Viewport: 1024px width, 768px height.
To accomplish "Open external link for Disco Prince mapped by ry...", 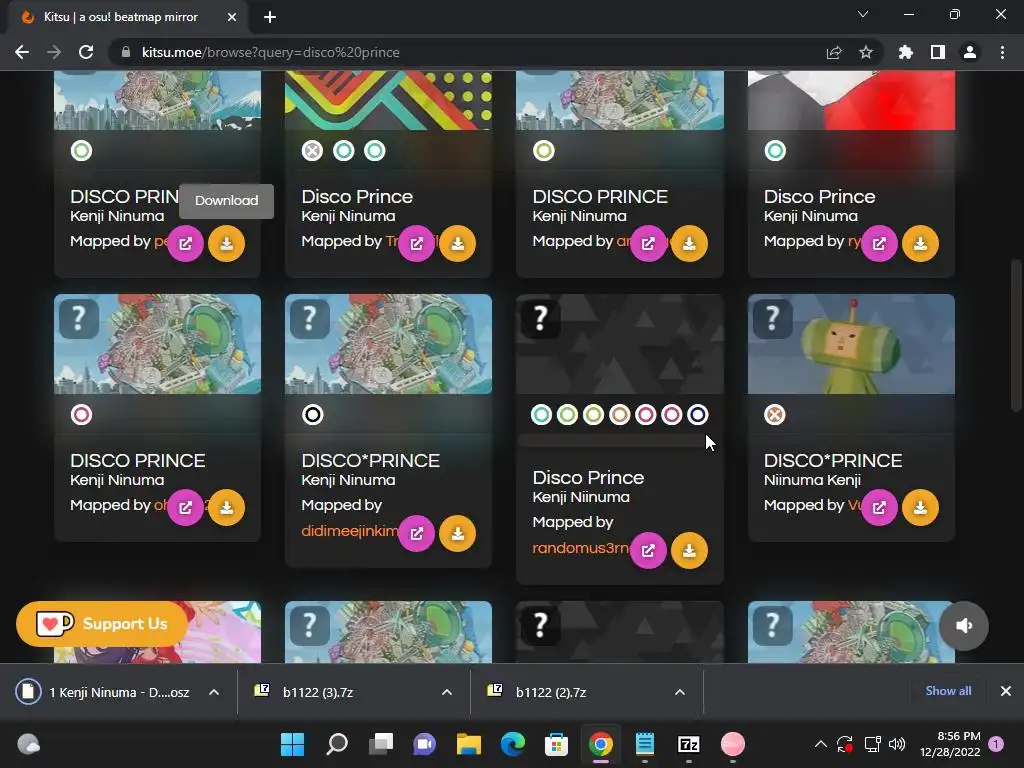I will pyautogui.click(x=879, y=244).
